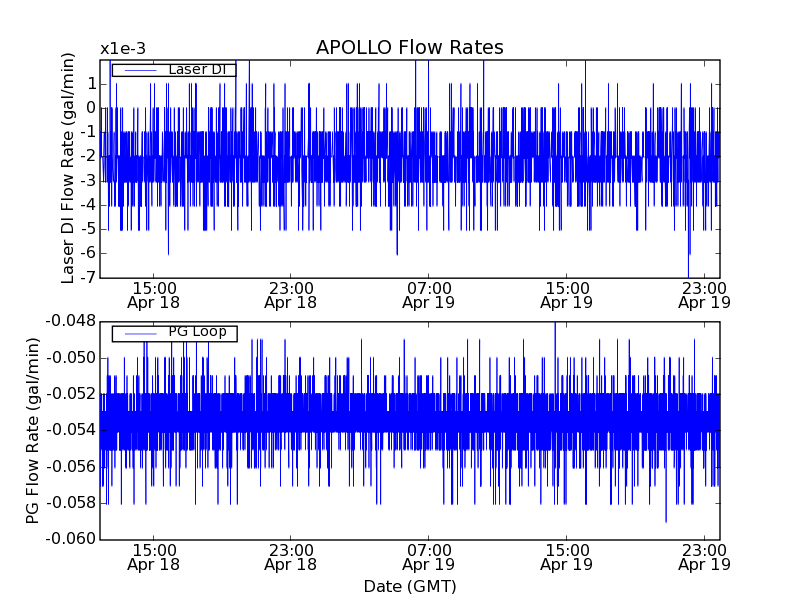Click the "Laser DI" legend entry text

pos(197,69)
